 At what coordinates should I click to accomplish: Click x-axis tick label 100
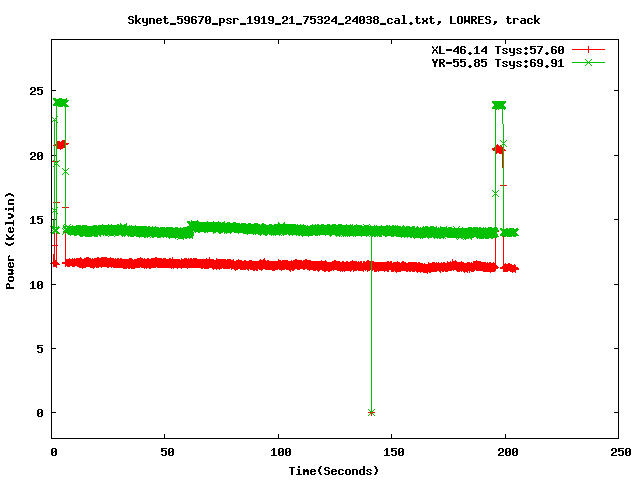click(x=280, y=452)
